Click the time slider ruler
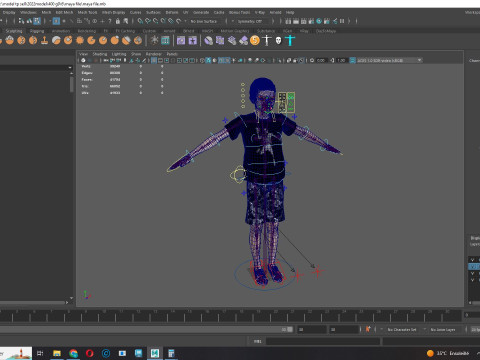This screenshot has height=360, width=480. [x=230, y=315]
